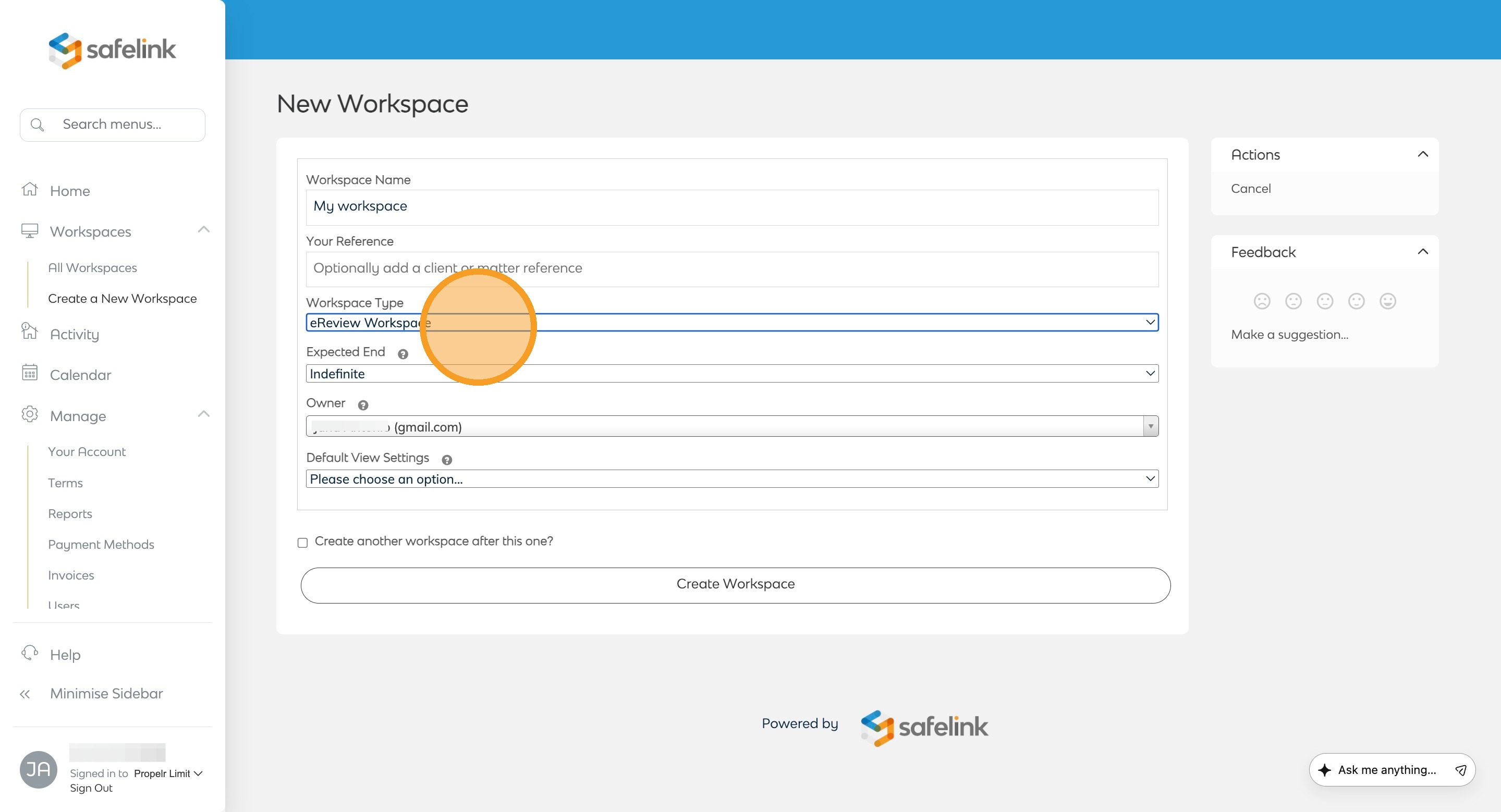
Task: Click the Owner help question icon
Action: pos(363,405)
